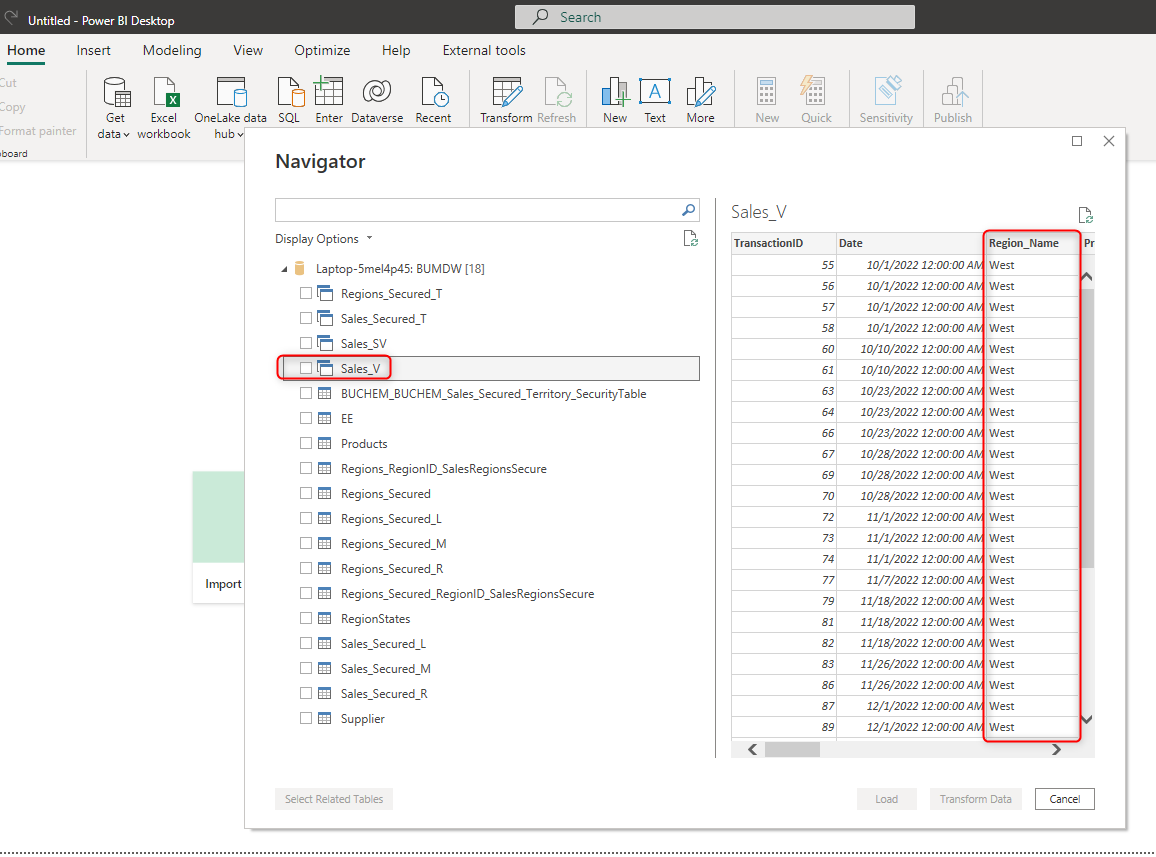Add a Text box

tap(655, 100)
